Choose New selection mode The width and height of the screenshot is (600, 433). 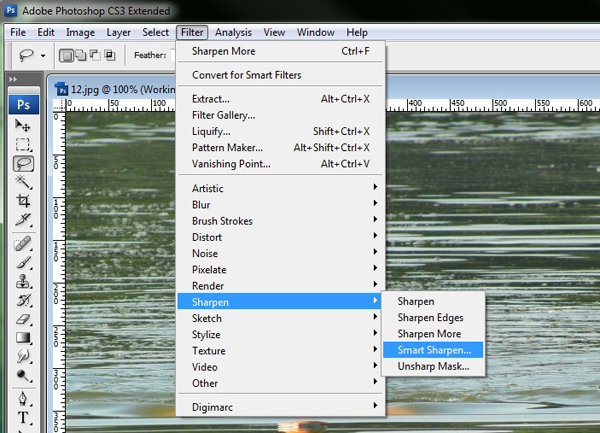pos(67,56)
